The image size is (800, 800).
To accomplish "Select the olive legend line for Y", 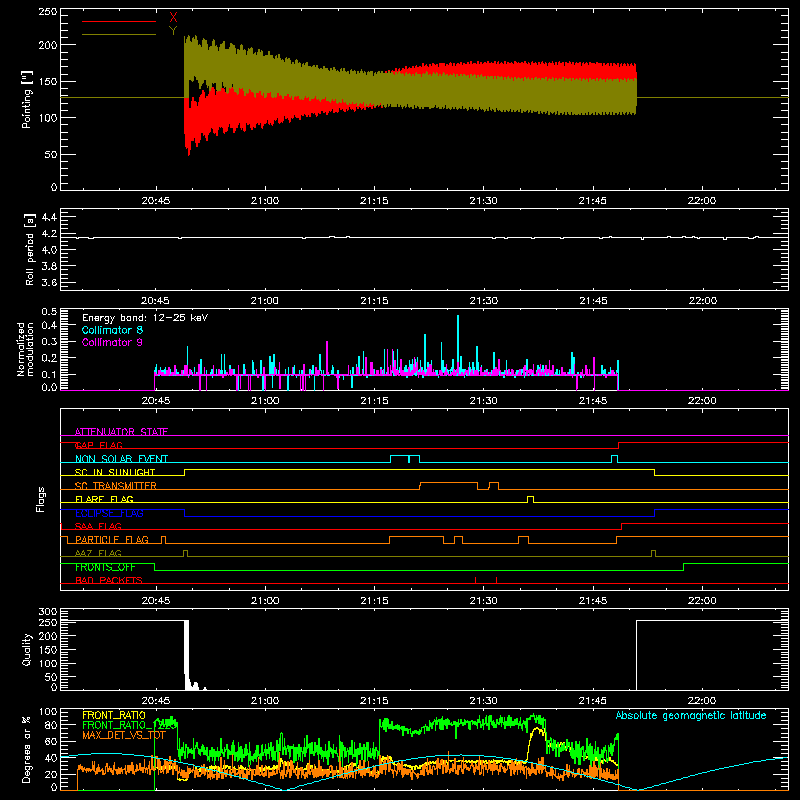I will [119, 35].
